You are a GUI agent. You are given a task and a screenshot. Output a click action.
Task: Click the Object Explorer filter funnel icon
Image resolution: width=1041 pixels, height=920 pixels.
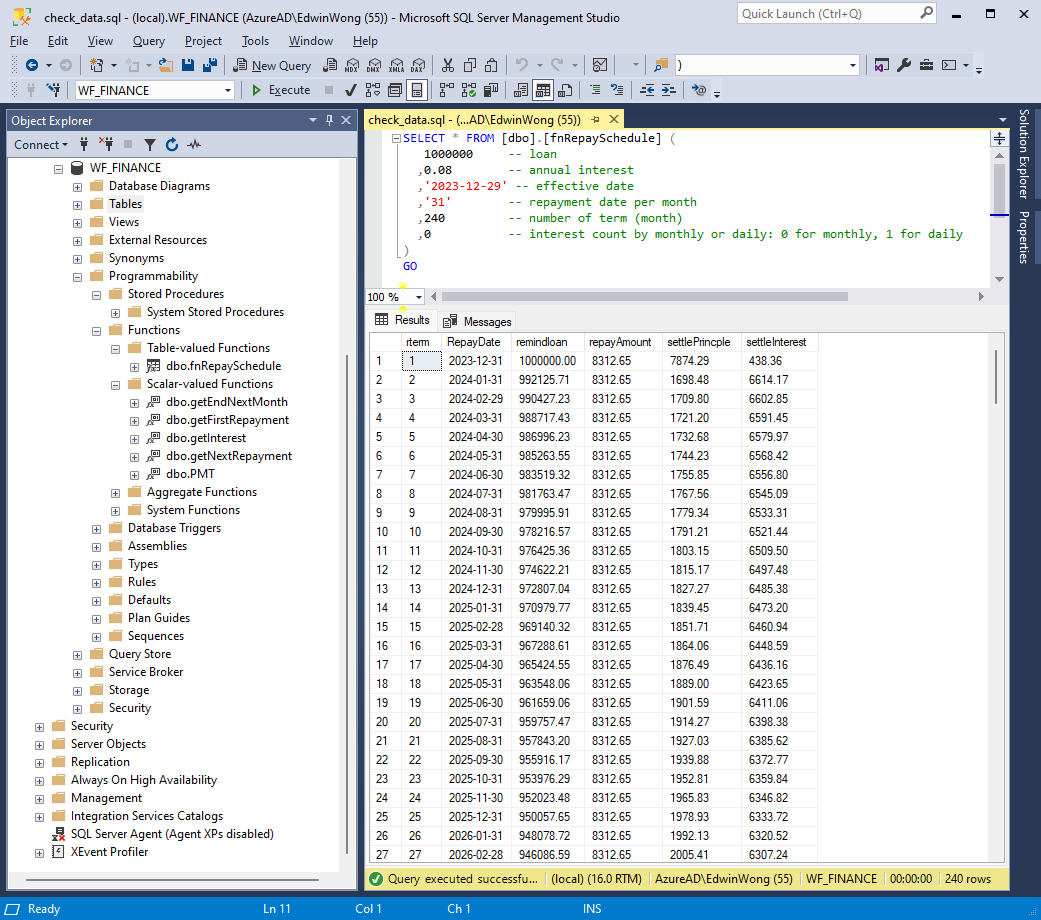point(150,144)
